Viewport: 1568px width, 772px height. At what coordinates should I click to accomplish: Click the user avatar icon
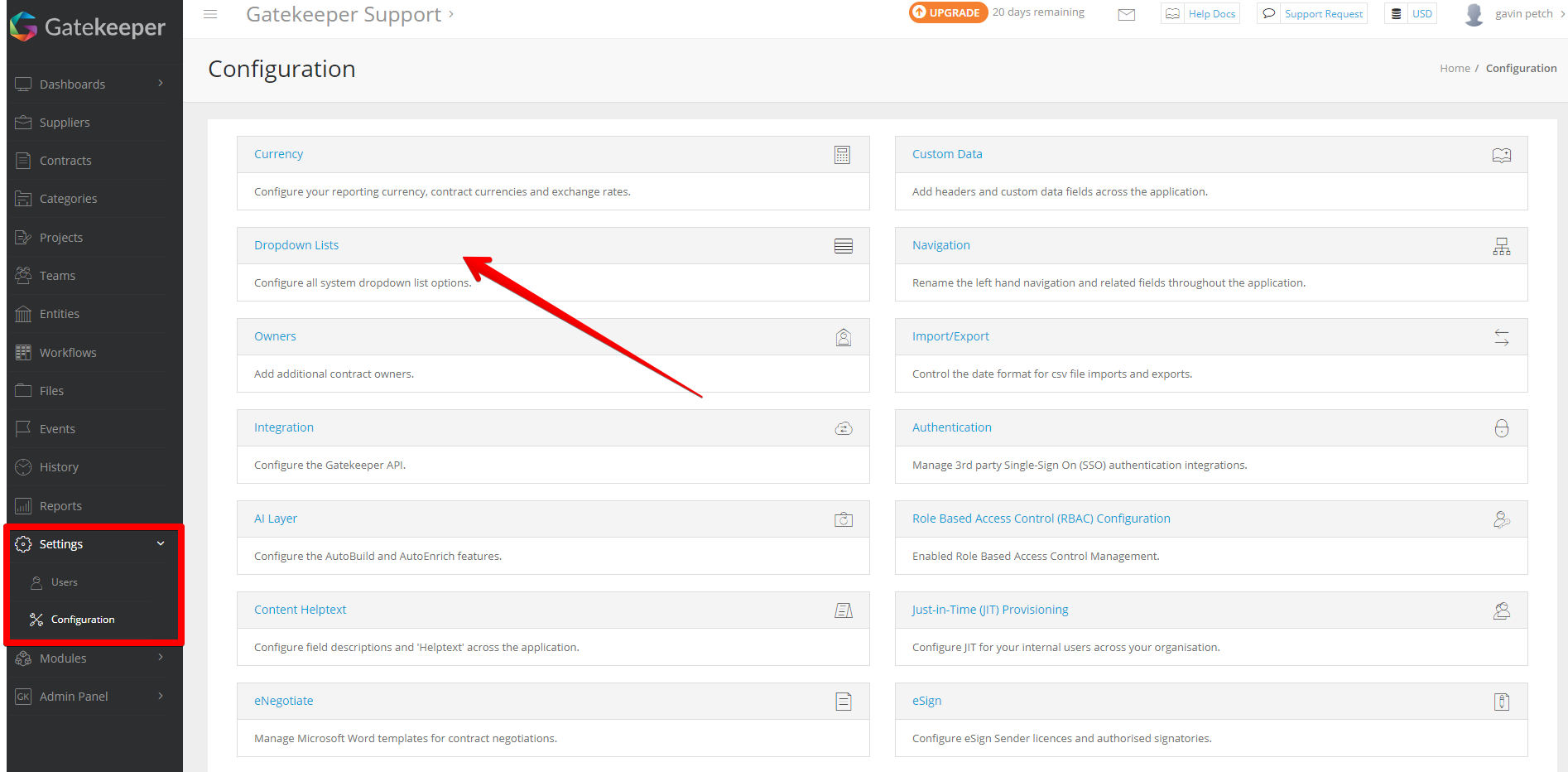[x=1474, y=14]
